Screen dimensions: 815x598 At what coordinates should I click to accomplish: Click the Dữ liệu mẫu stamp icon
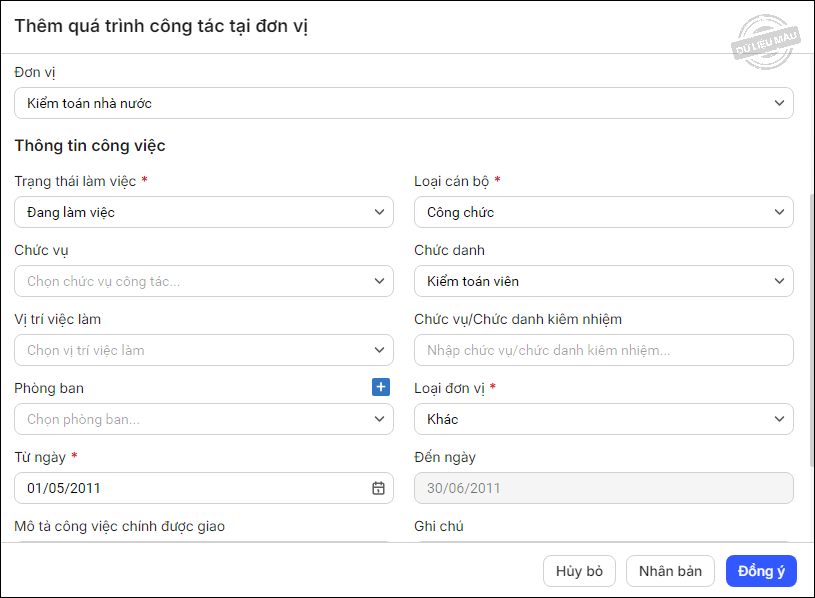(x=765, y=41)
